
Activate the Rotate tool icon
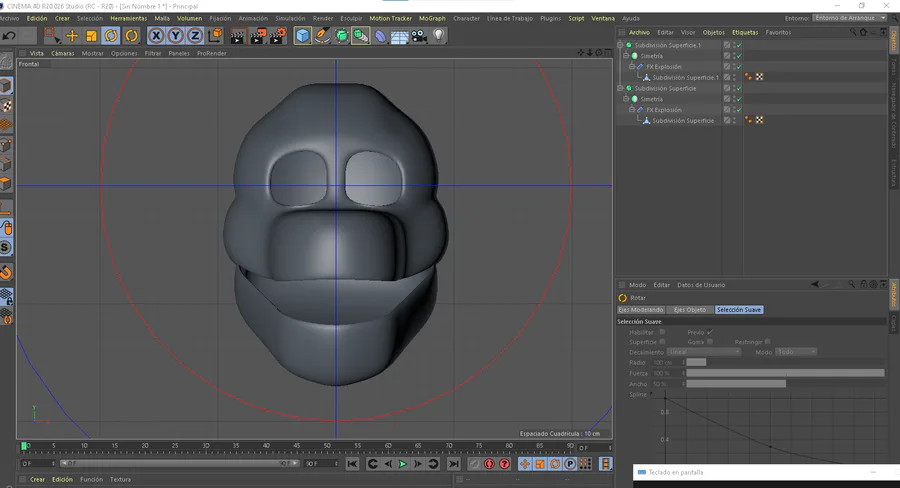tap(111, 36)
